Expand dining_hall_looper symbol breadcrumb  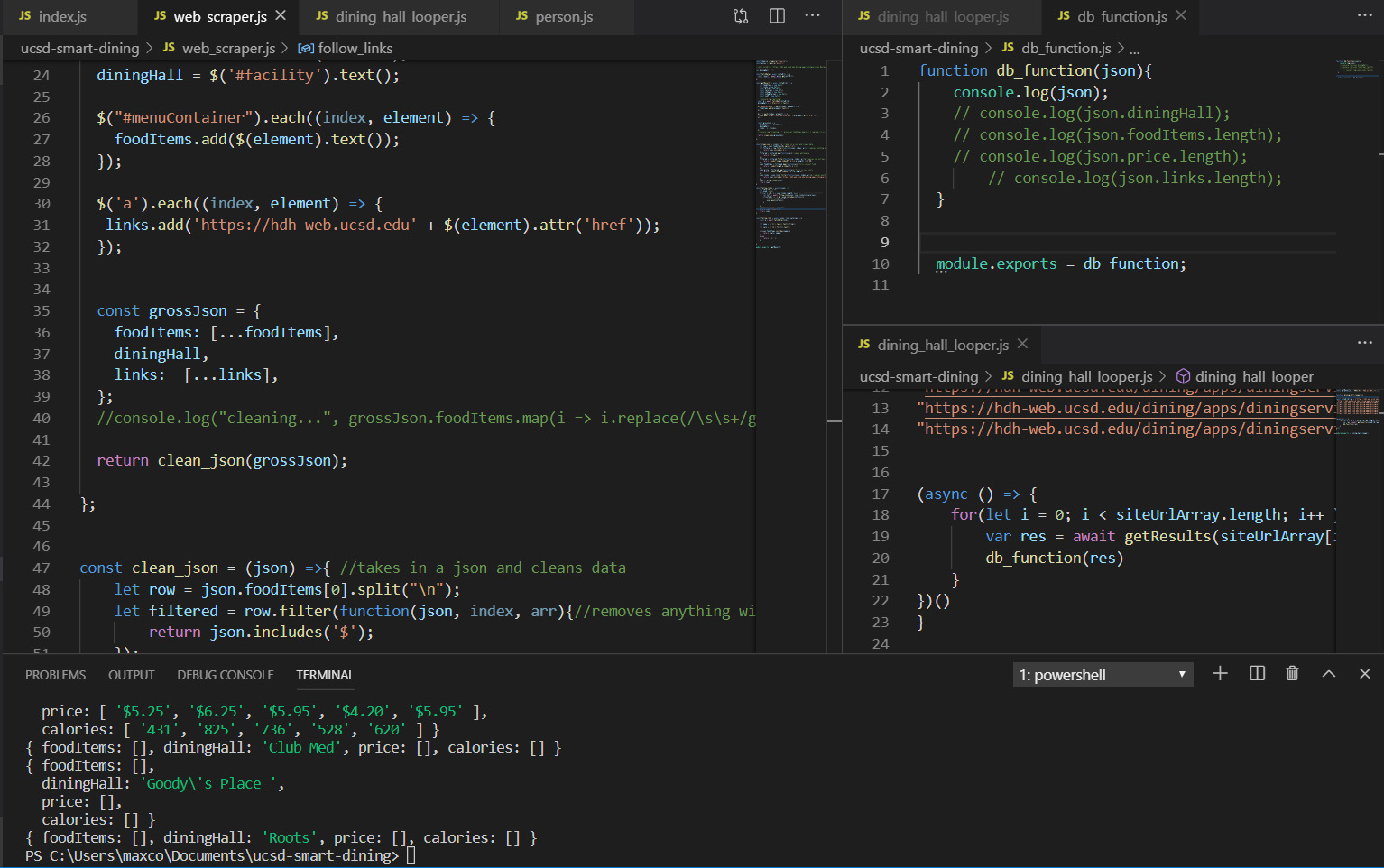(x=1253, y=377)
